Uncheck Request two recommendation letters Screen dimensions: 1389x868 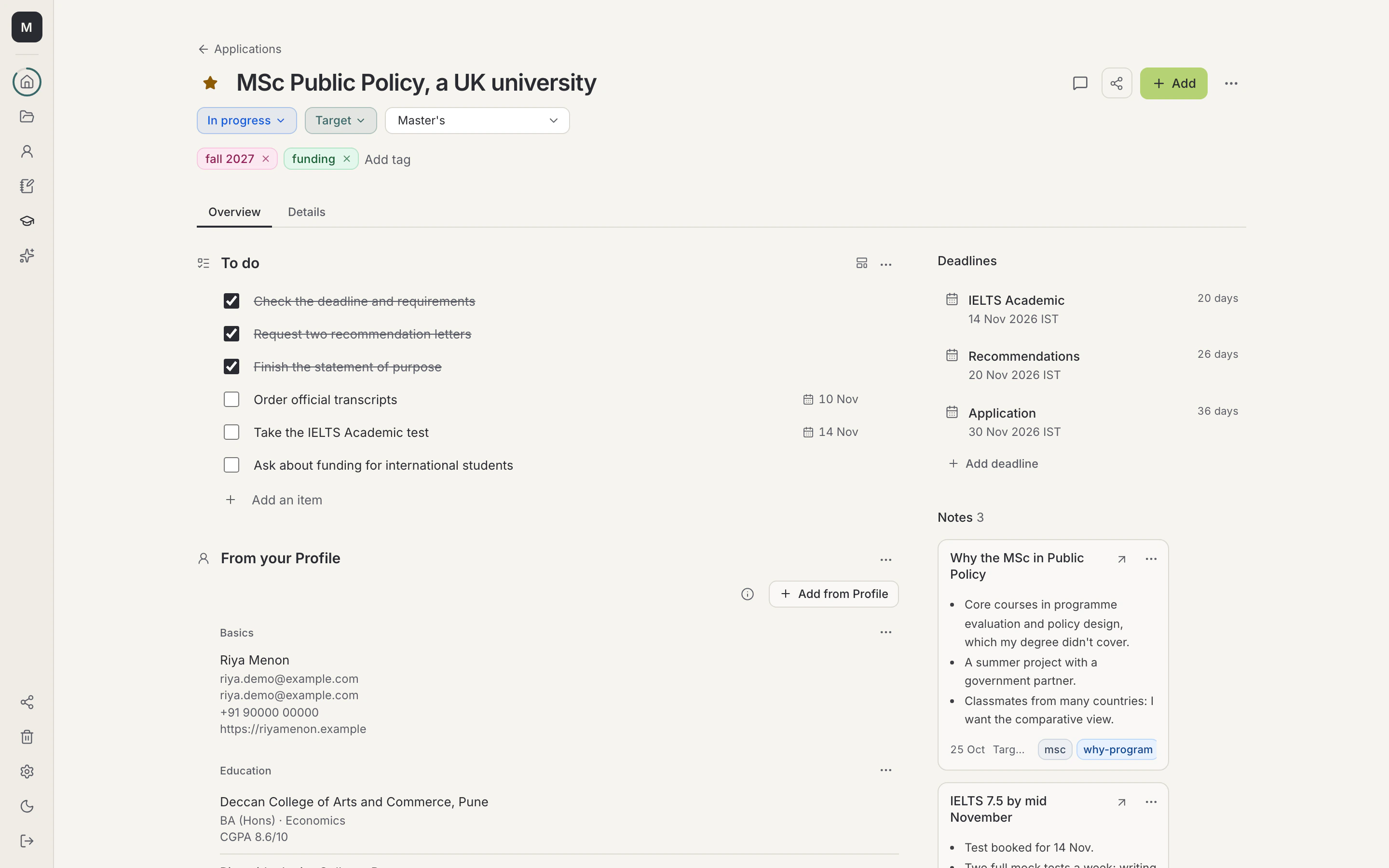[231, 334]
